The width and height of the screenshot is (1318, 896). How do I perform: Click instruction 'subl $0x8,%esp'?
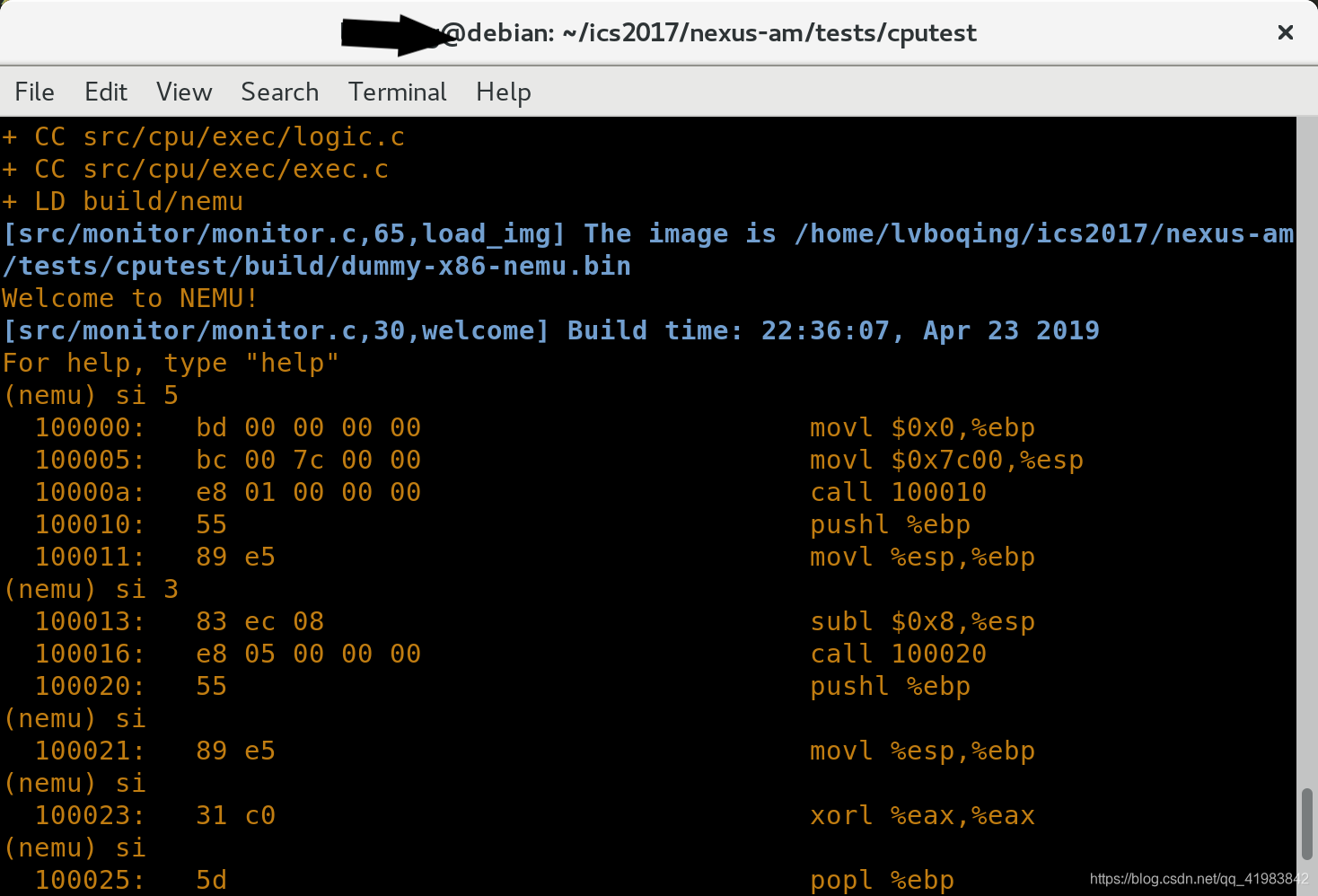[922, 621]
